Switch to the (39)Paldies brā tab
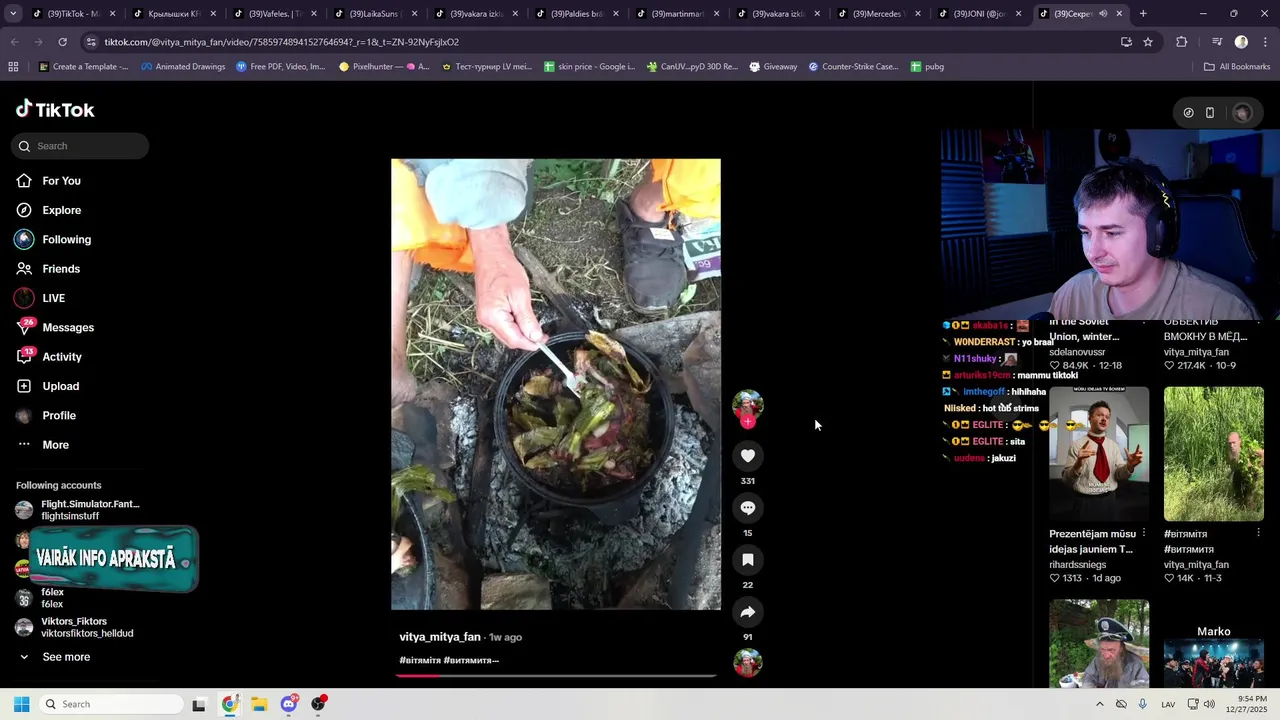The width and height of the screenshot is (1280, 720). click(575, 14)
